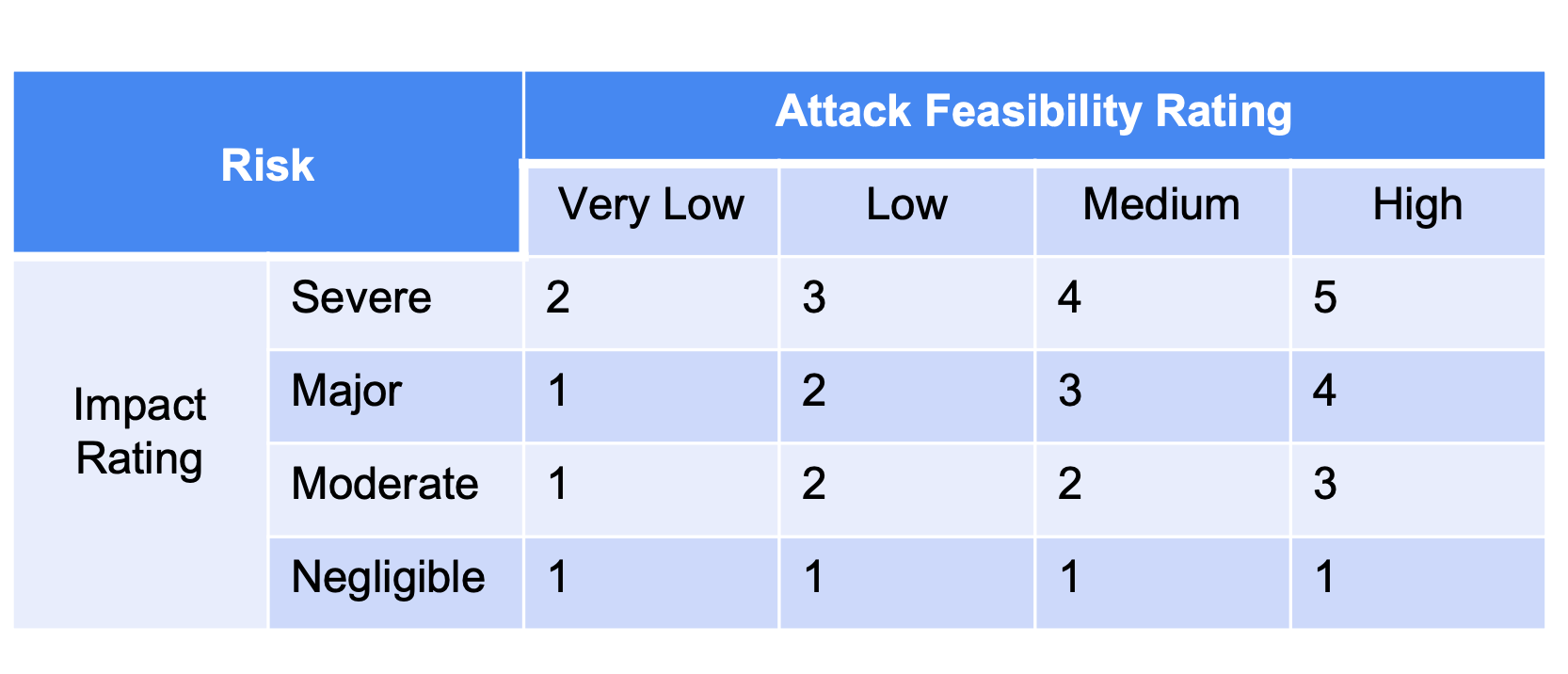
Task: Click the Very Low column header
Action: [x=652, y=211]
